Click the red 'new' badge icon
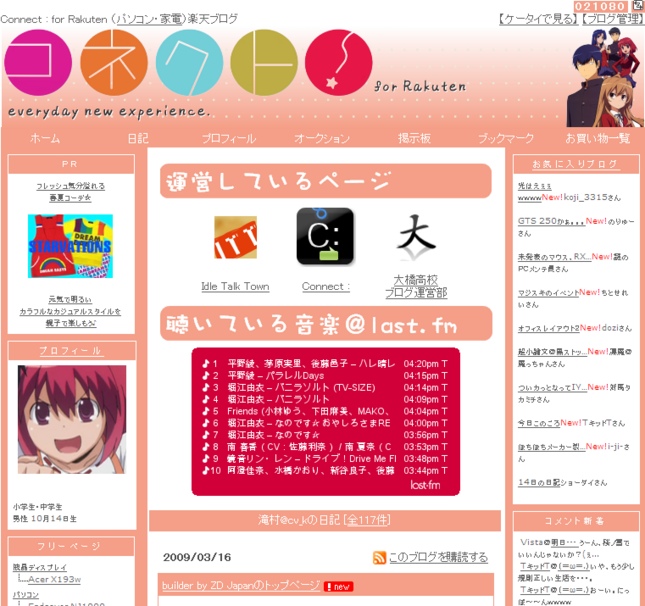This screenshot has height=606, width=645. coord(339,587)
